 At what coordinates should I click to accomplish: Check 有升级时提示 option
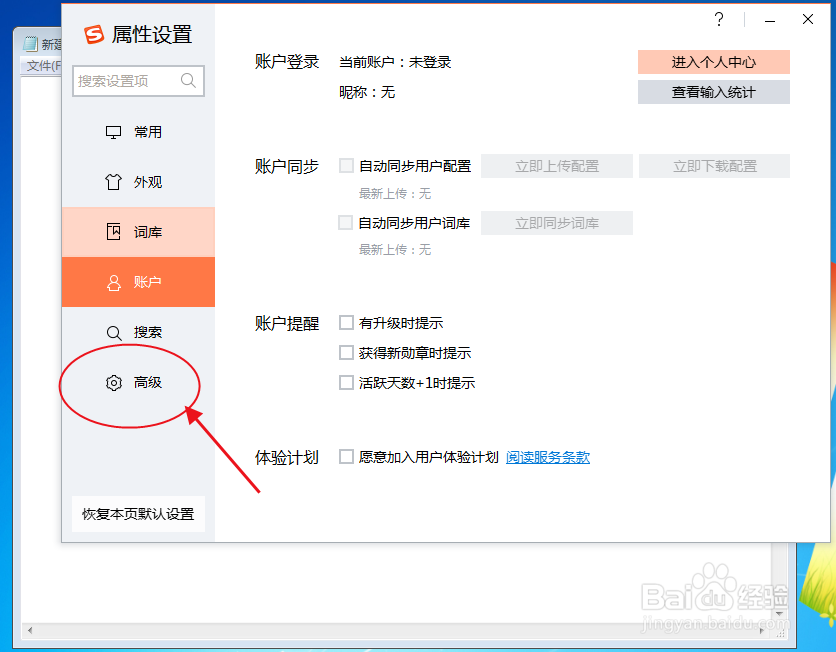(x=345, y=322)
